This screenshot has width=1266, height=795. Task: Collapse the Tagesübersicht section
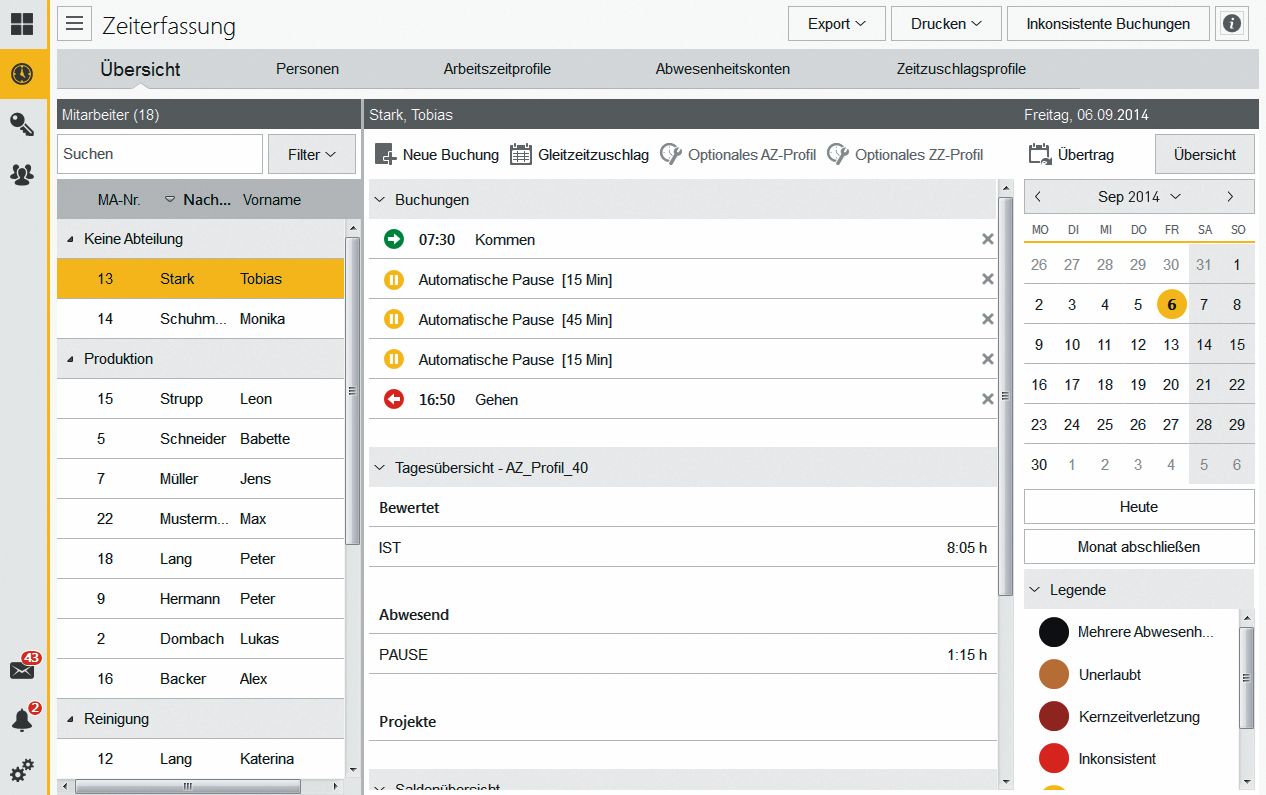coord(380,467)
